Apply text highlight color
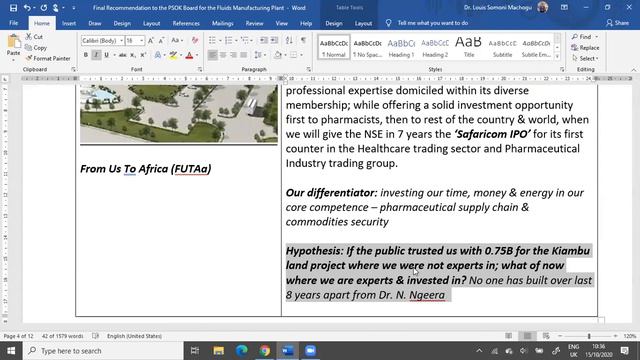Viewport: 640px width, 360px height. (173, 55)
